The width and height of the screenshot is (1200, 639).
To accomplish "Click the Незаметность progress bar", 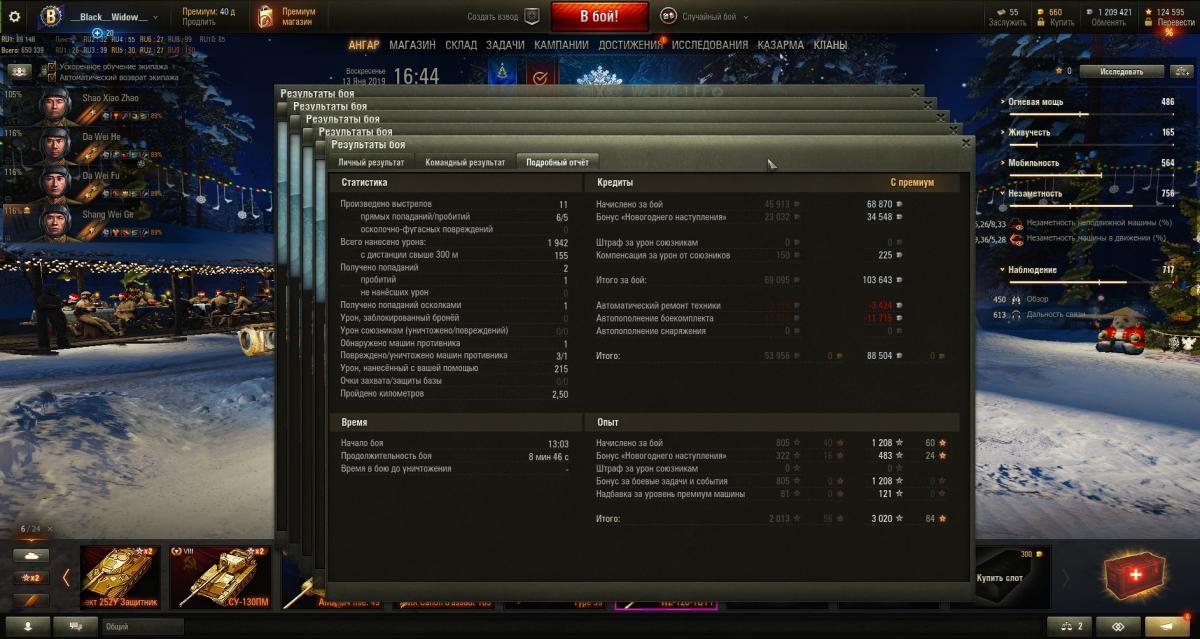I will tap(1092, 205).
